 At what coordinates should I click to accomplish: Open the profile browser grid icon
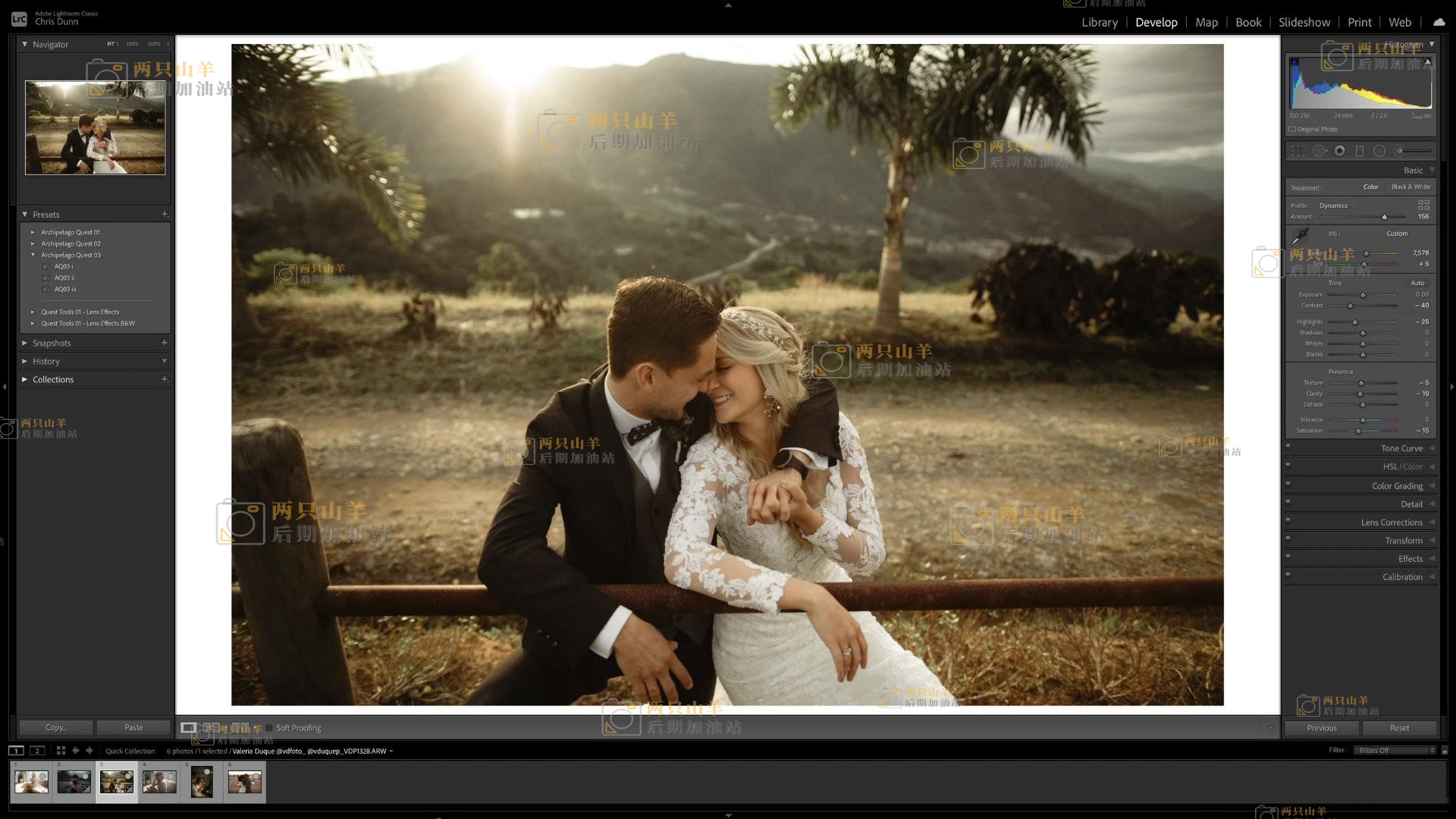click(x=1423, y=206)
